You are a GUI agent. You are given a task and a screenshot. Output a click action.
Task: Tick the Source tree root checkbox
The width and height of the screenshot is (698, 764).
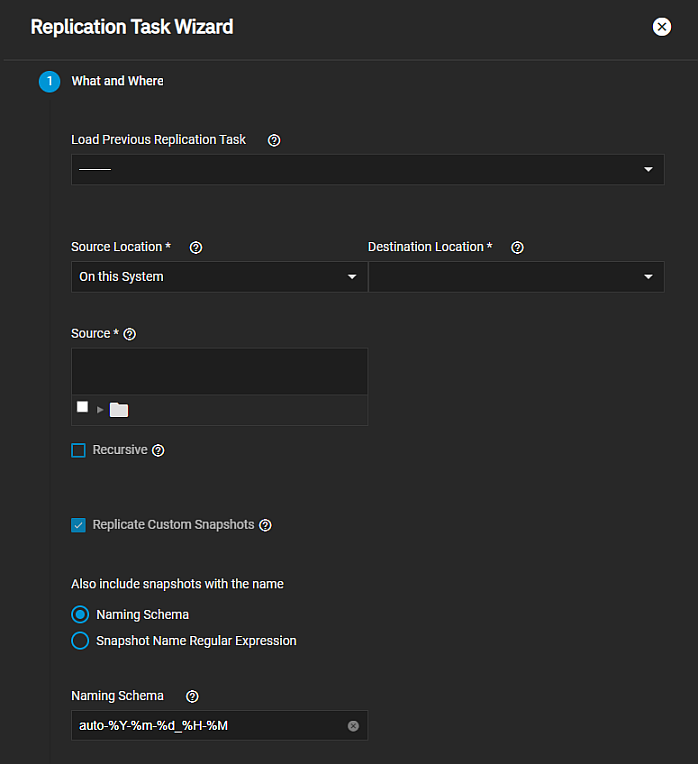tap(82, 407)
